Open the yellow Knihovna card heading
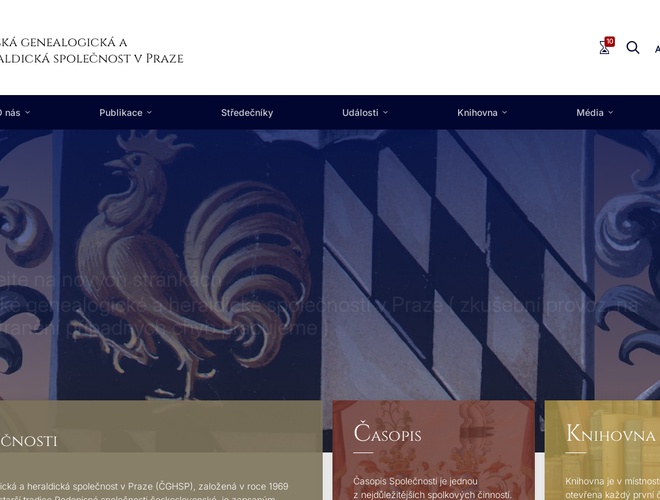Screen dimensions: 660x500 [x=610, y=434]
